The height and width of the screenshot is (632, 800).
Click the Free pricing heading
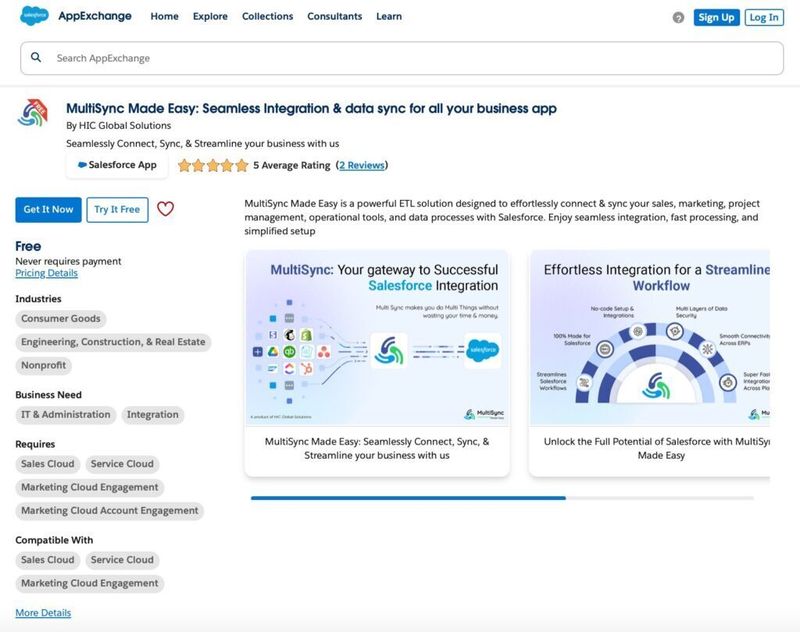pyautogui.click(x=28, y=246)
